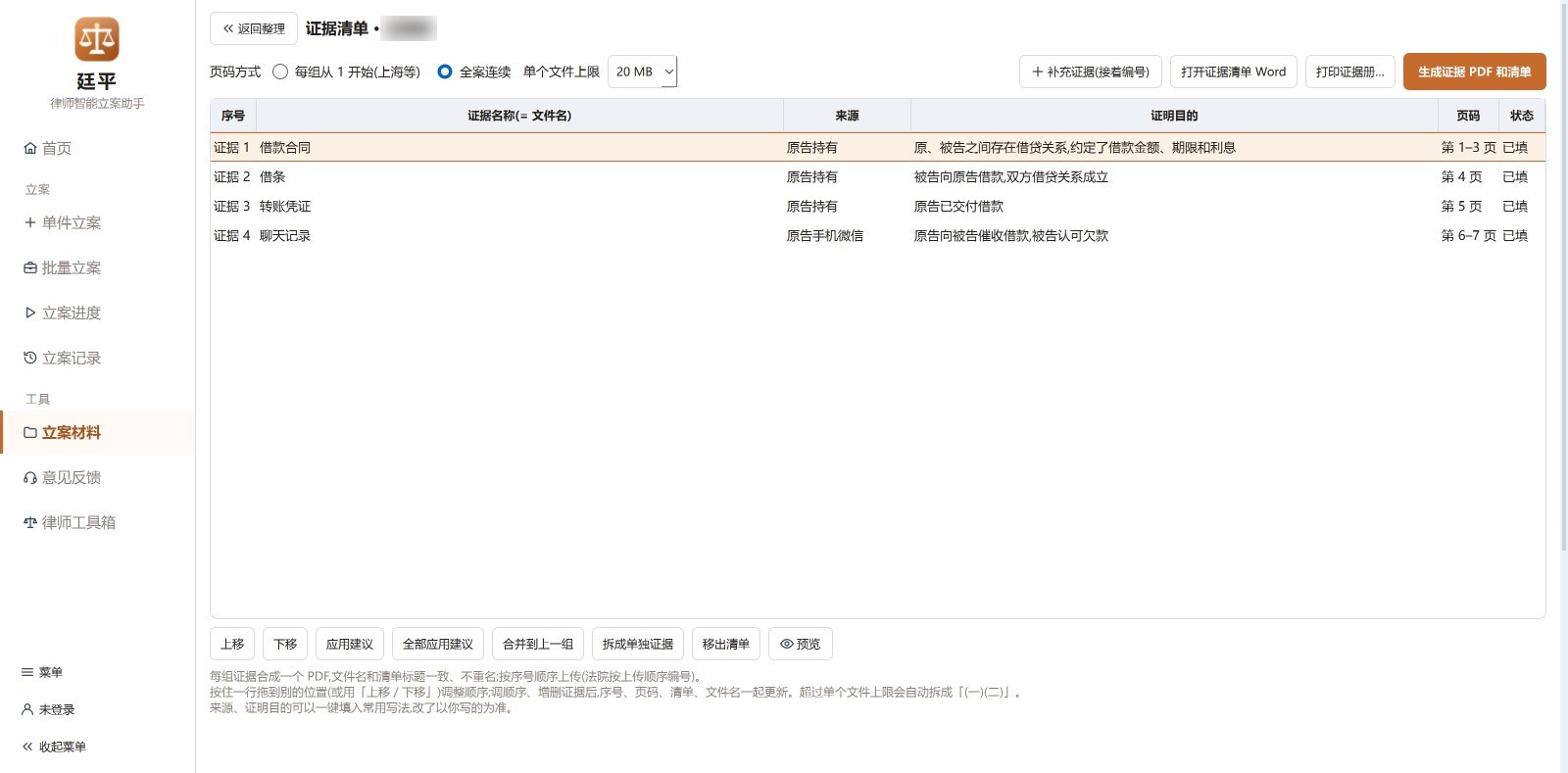Viewport: 1568px width, 773px height.
Task: Click the 意见反馈 headset icon
Action: pos(30,477)
